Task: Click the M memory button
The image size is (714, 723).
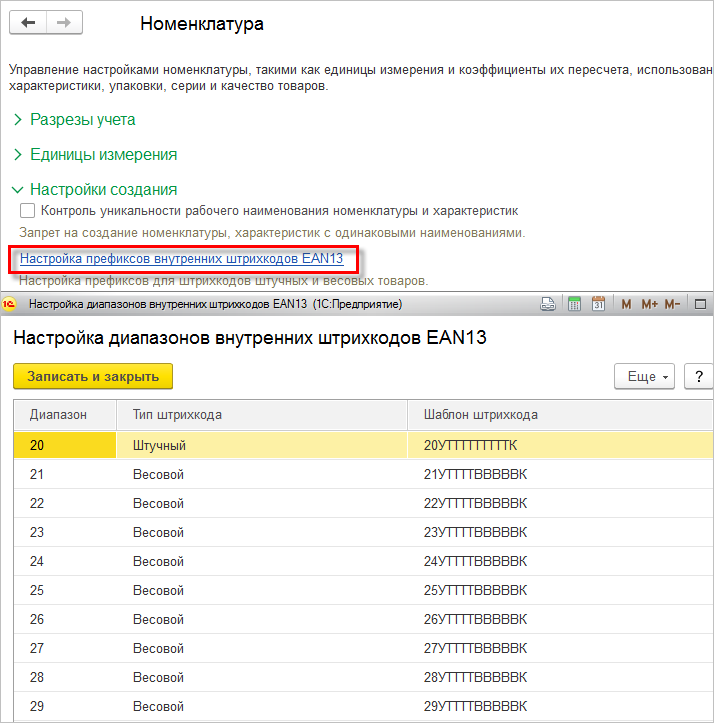Action: (x=626, y=304)
